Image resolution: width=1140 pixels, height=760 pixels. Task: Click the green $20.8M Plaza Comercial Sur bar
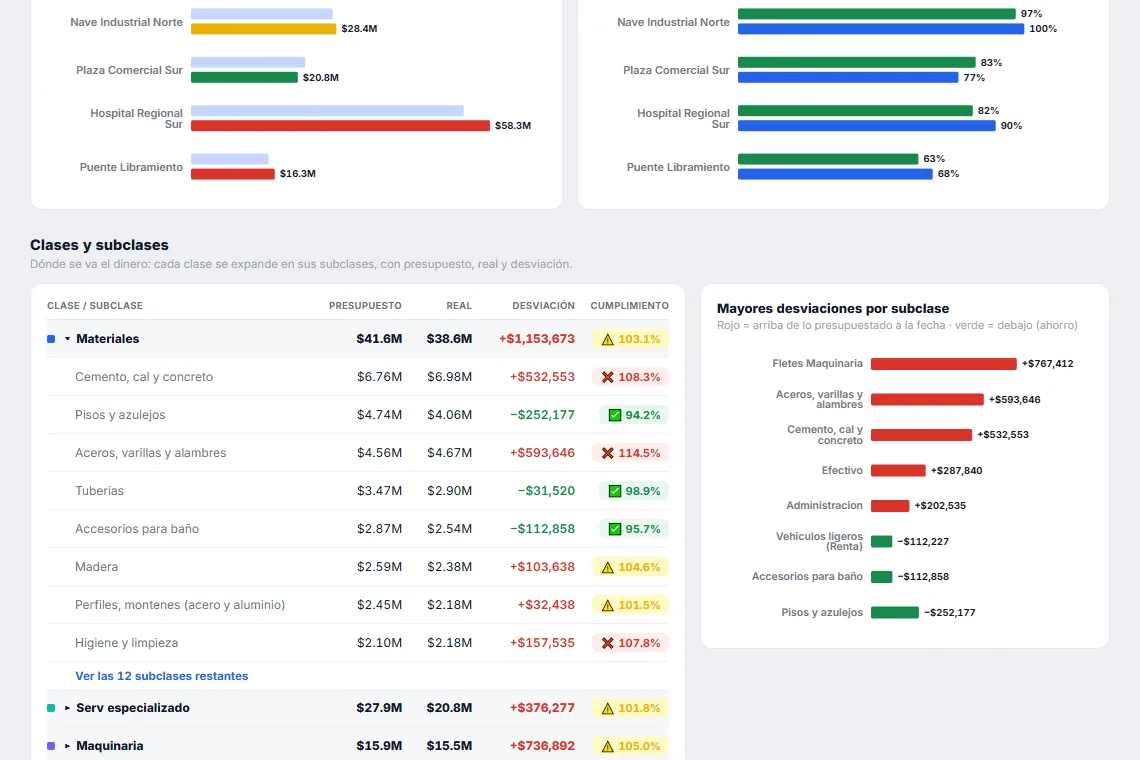pyautogui.click(x=244, y=77)
